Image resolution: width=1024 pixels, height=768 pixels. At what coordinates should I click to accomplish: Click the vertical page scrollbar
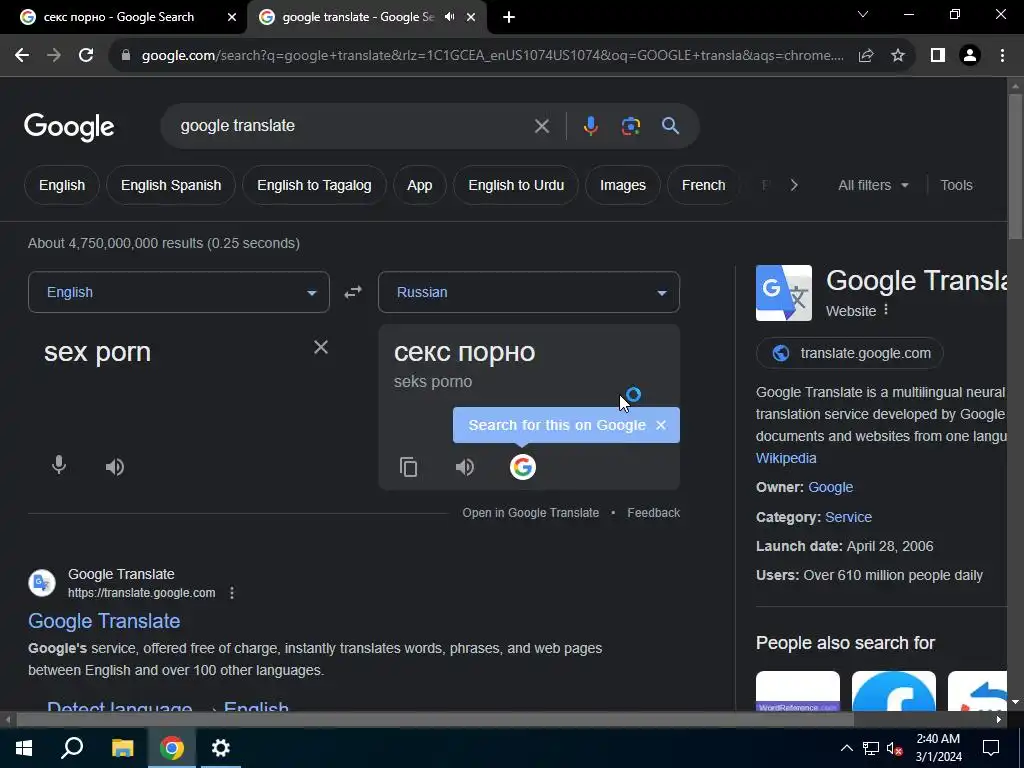point(1016,167)
